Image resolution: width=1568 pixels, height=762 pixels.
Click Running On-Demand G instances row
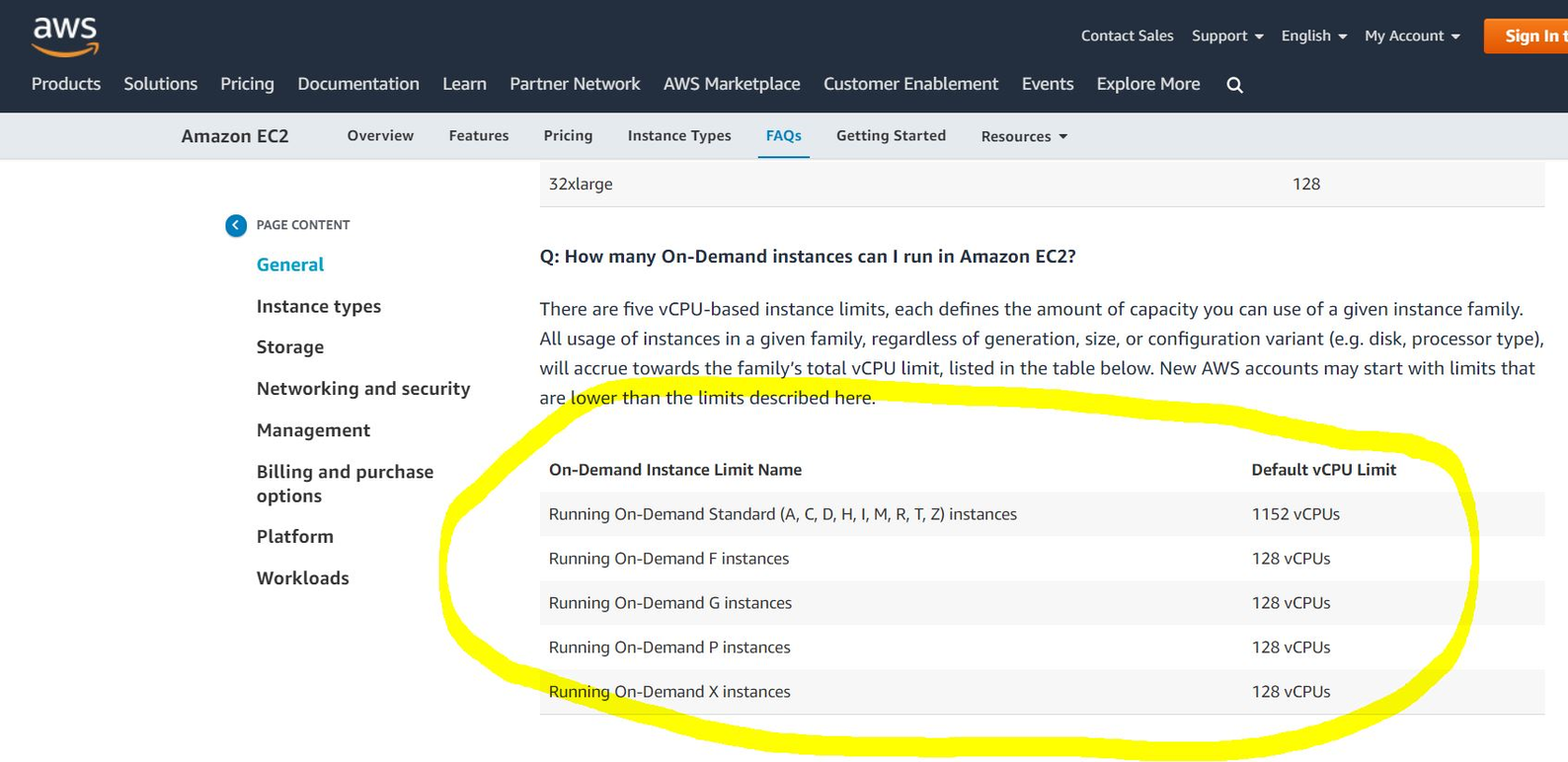click(x=1042, y=603)
